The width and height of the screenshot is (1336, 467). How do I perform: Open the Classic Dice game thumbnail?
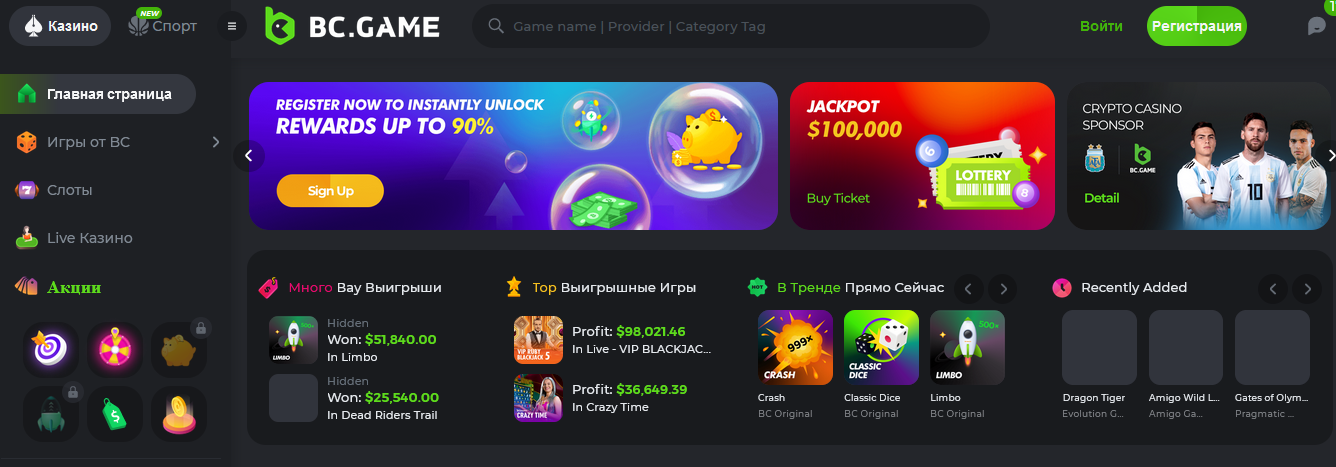pos(881,347)
